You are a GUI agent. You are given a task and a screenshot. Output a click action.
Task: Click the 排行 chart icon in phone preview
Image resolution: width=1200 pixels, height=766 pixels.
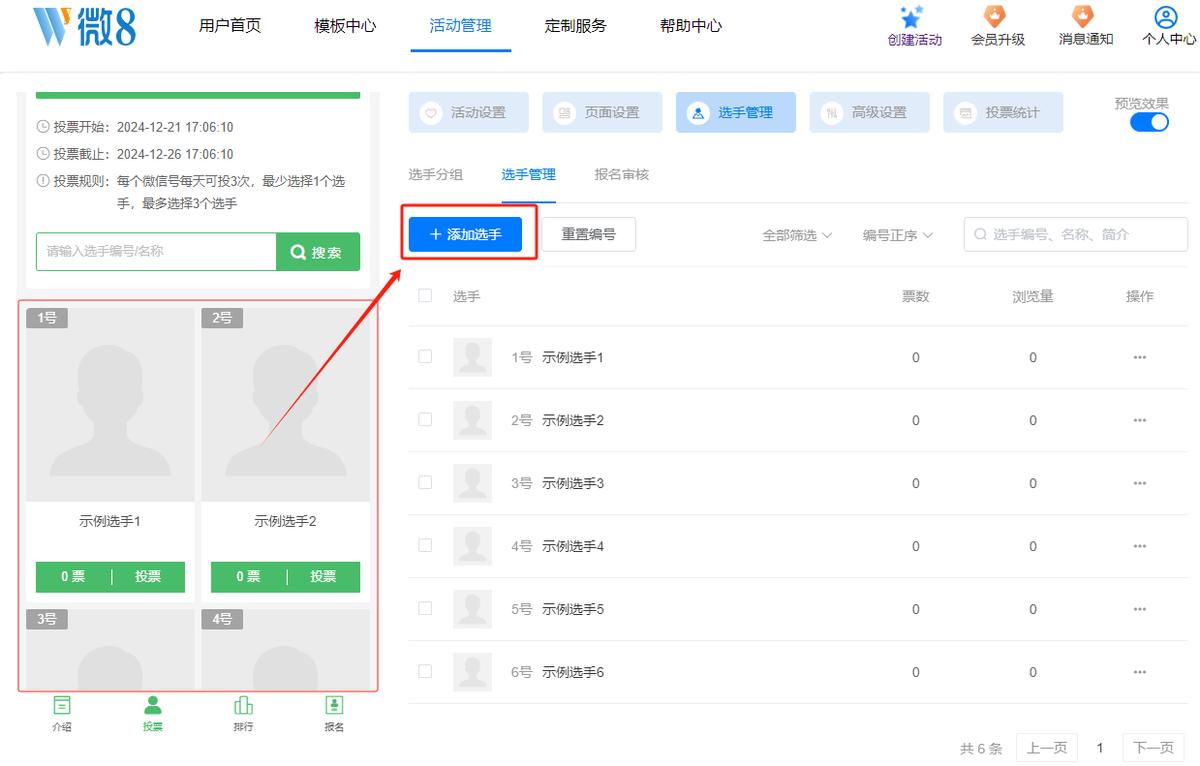click(243, 705)
